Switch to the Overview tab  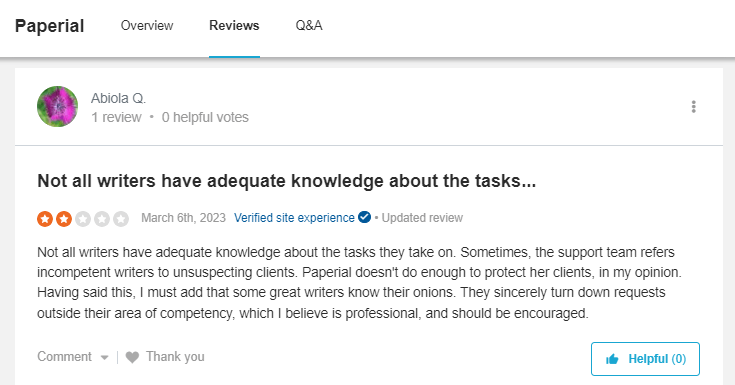pyautogui.click(x=147, y=25)
